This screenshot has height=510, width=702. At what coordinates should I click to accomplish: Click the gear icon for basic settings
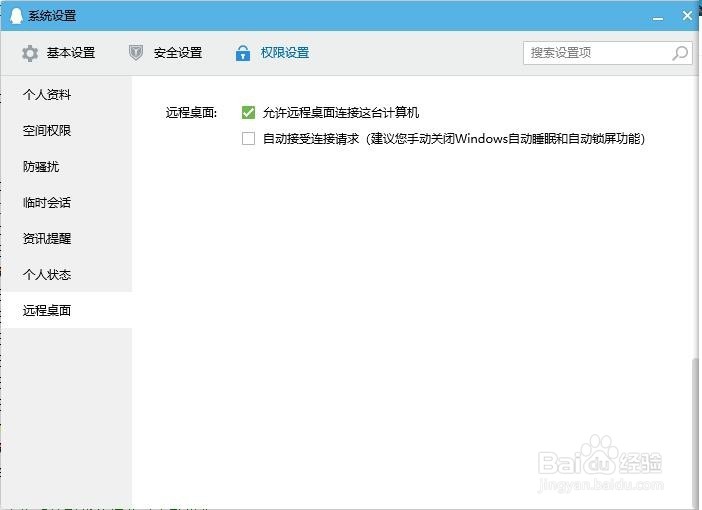(x=30, y=53)
